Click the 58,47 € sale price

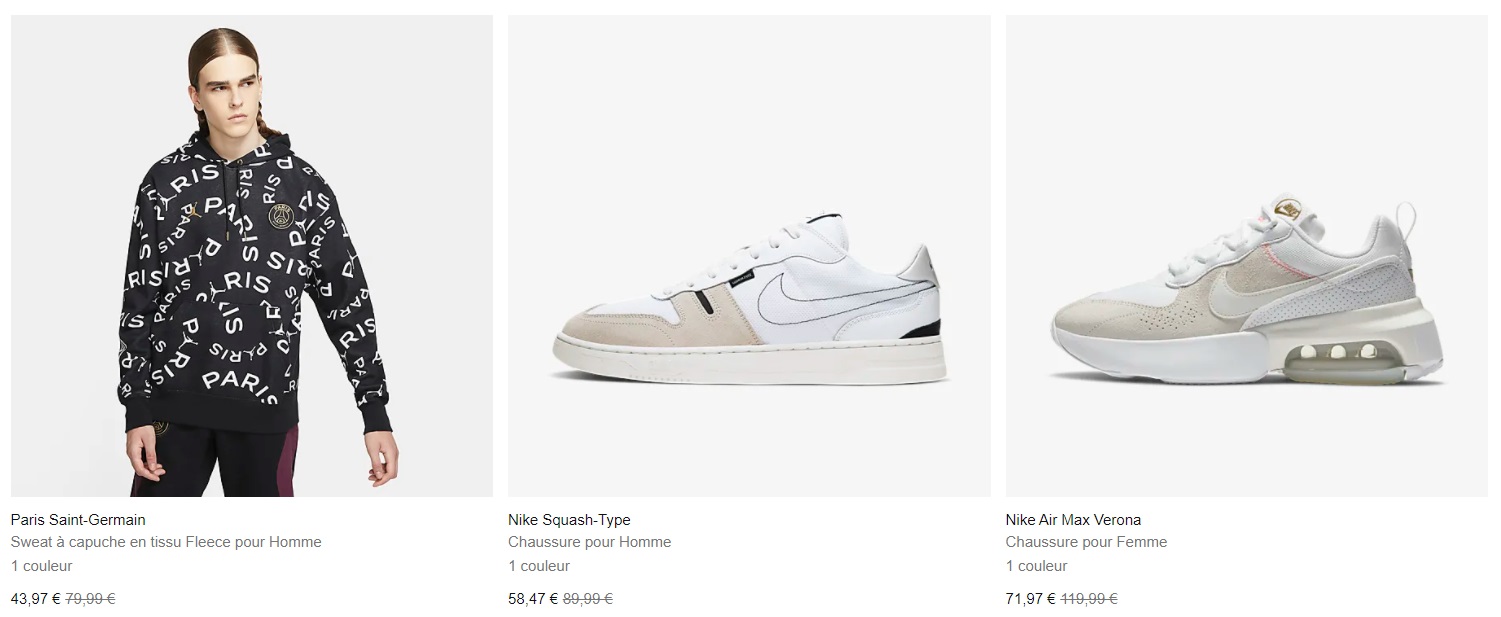(x=533, y=599)
